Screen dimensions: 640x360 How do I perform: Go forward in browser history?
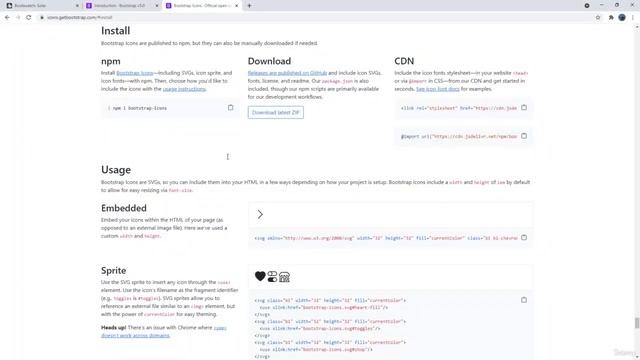point(18,18)
